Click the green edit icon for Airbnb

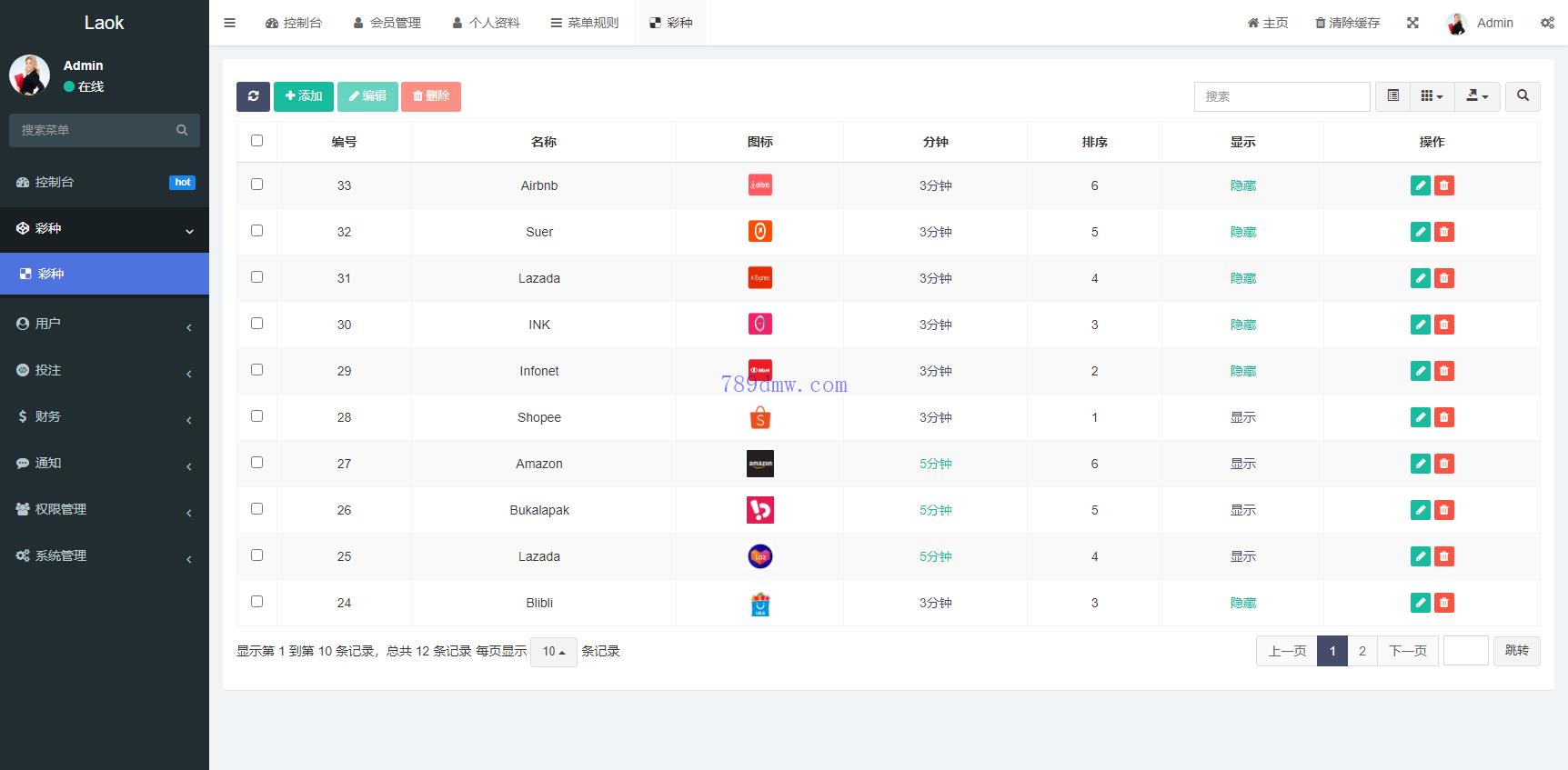point(1420,185)
